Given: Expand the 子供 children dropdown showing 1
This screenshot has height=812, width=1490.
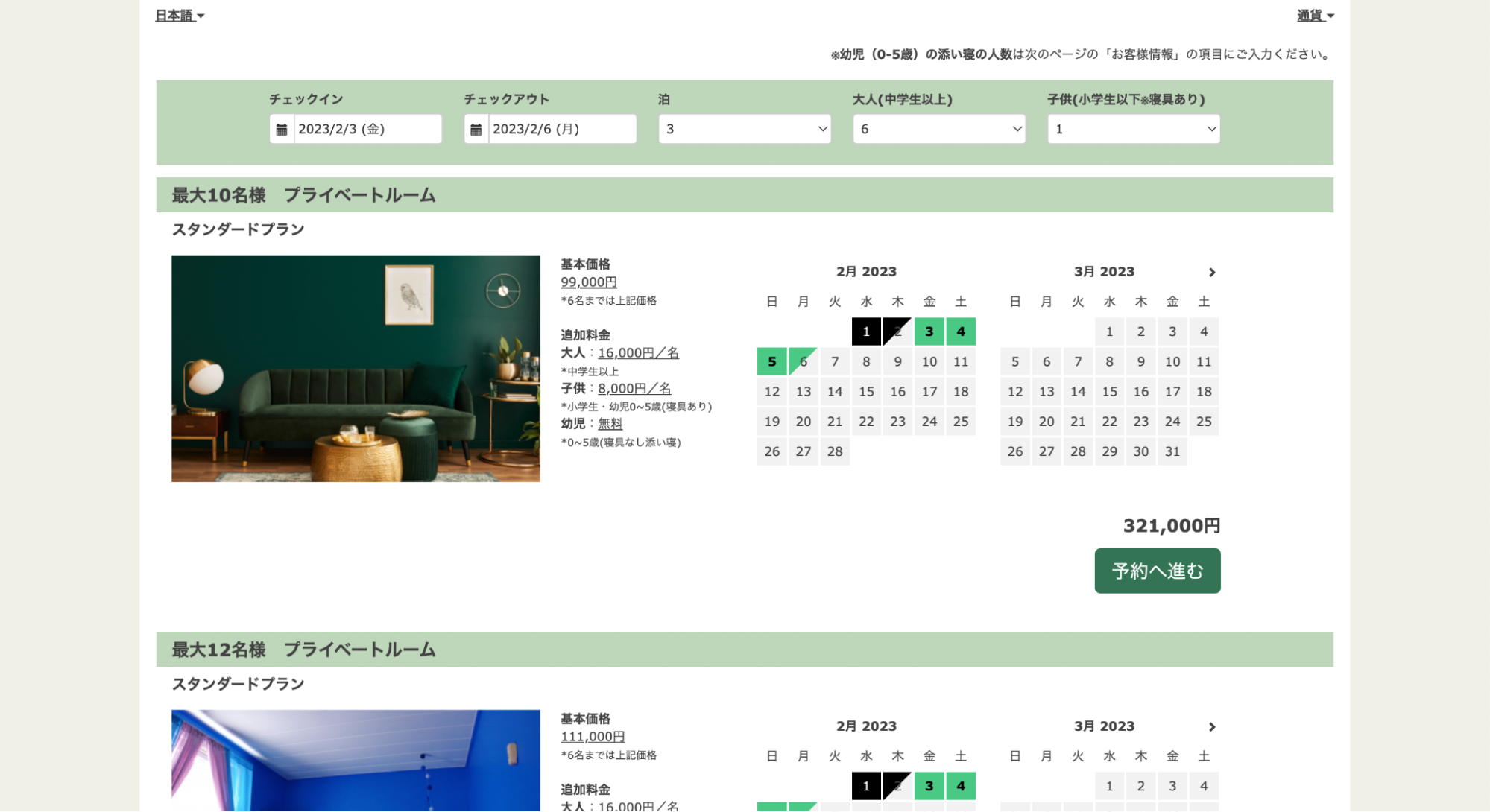Looking at the screenshot, I should pyautogui.click(x=1133, y=130).
